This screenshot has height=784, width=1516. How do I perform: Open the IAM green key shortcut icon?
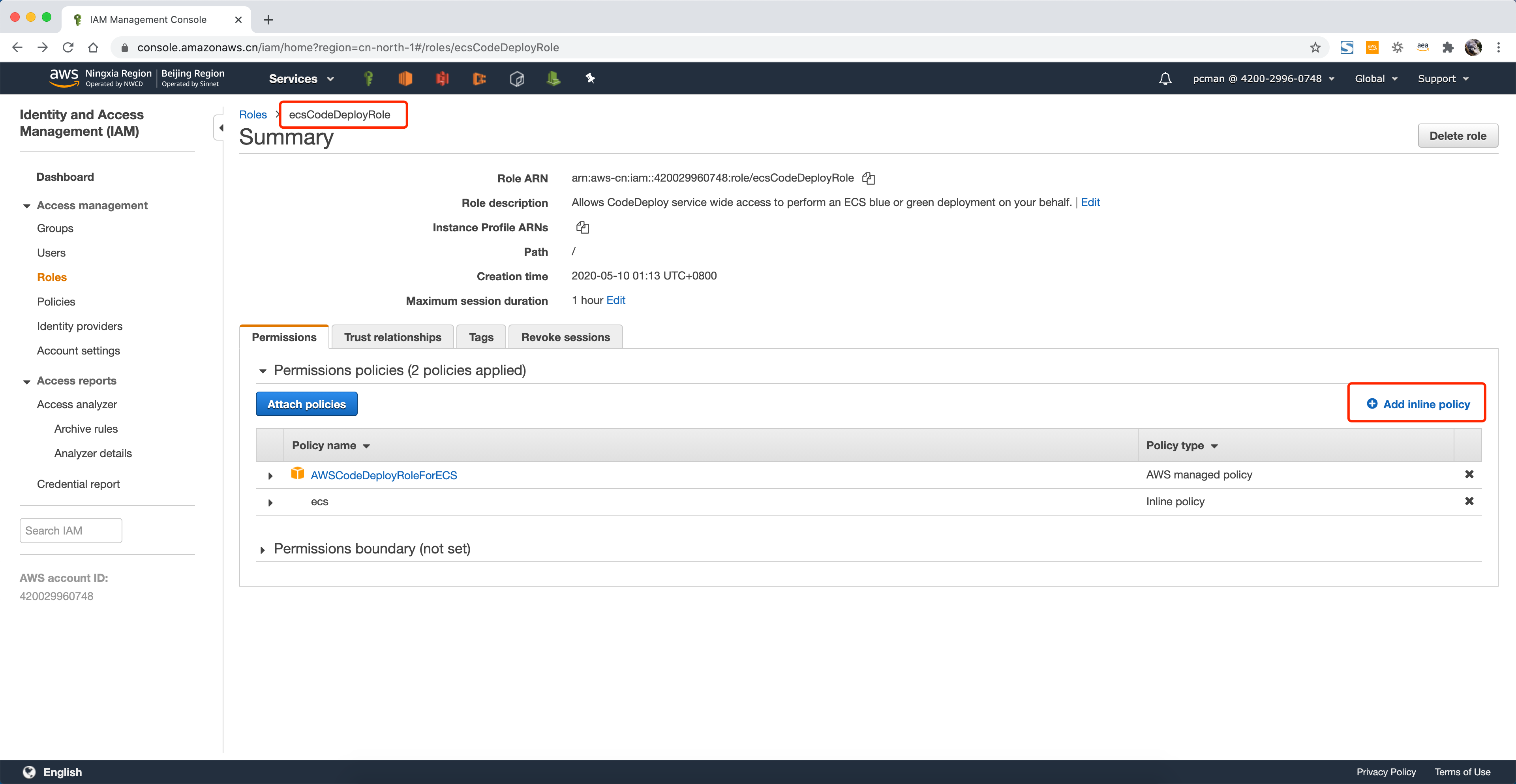coord(368,78)
